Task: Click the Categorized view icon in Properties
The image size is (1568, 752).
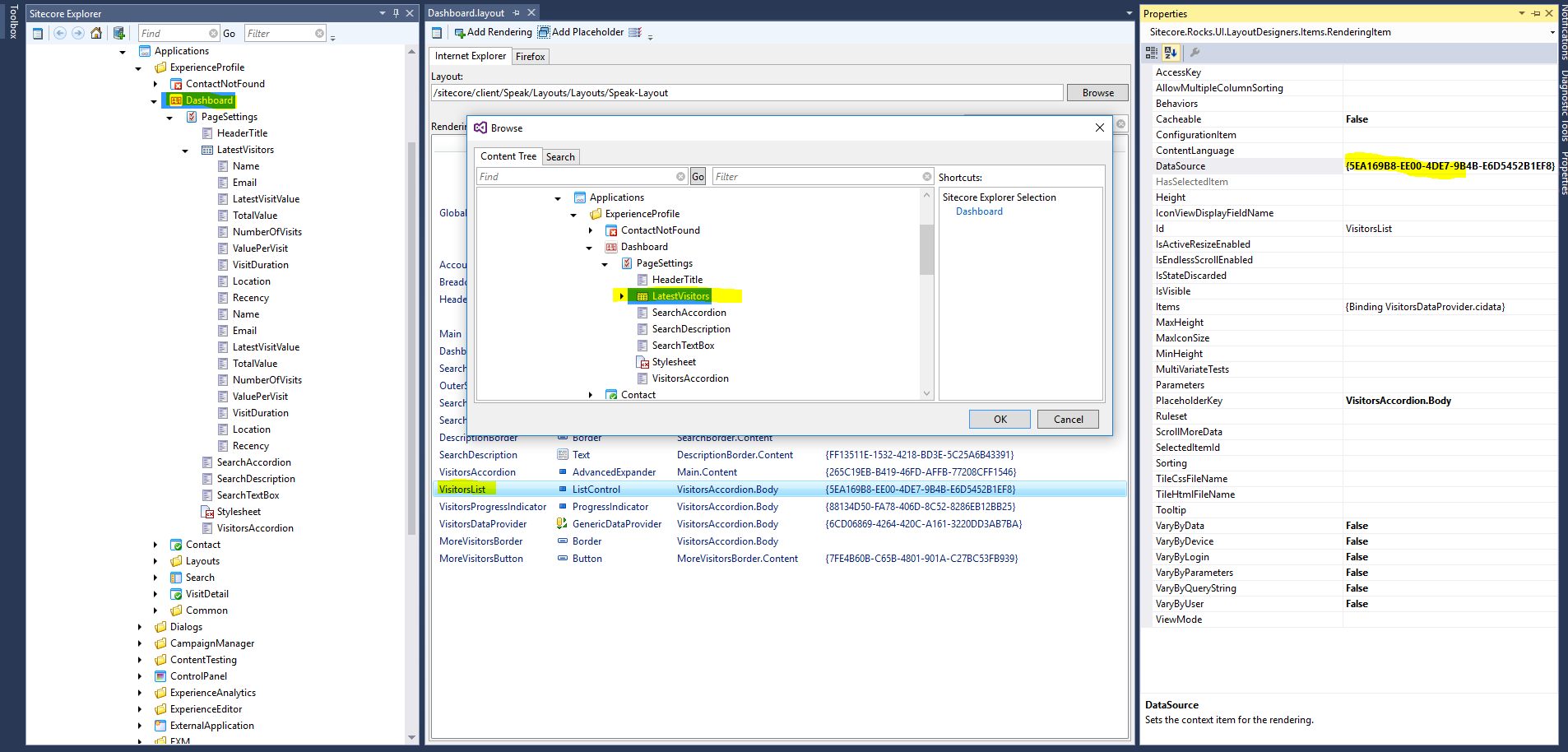Action: point(1152,53)
